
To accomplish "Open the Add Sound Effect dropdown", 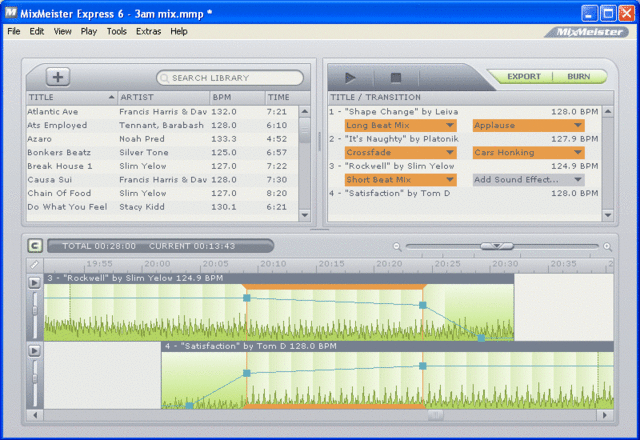I will (529, 180).
